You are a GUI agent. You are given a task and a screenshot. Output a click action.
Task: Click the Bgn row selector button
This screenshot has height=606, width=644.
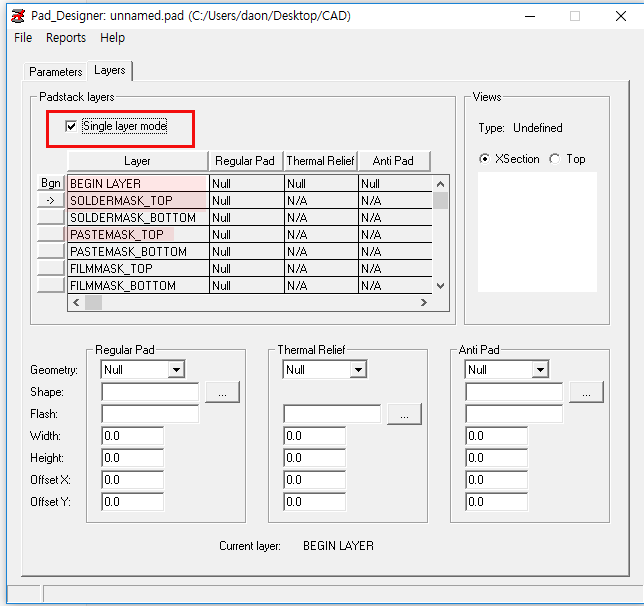(x=51, y=183)
